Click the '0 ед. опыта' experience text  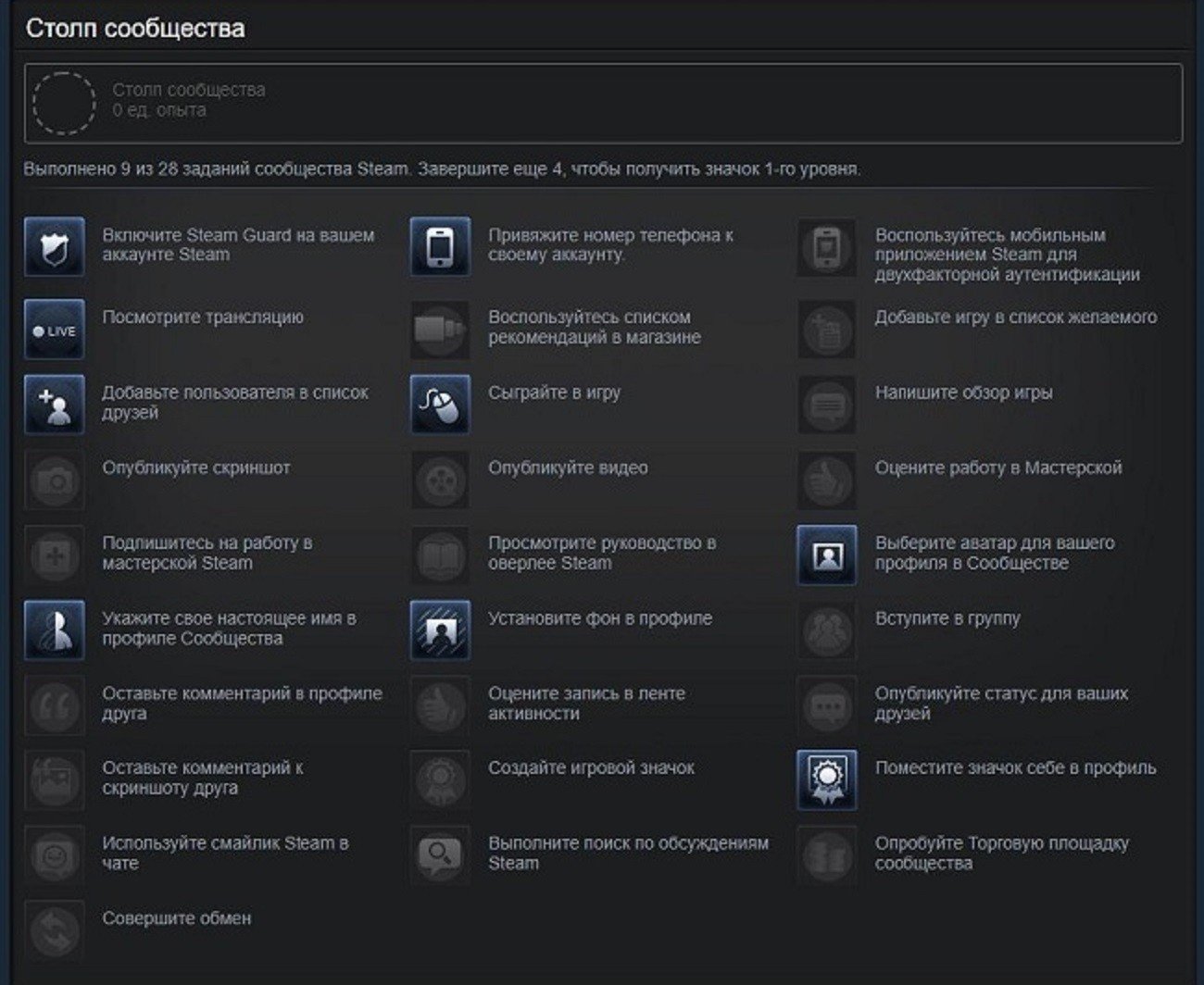click(x=159, y=110)
